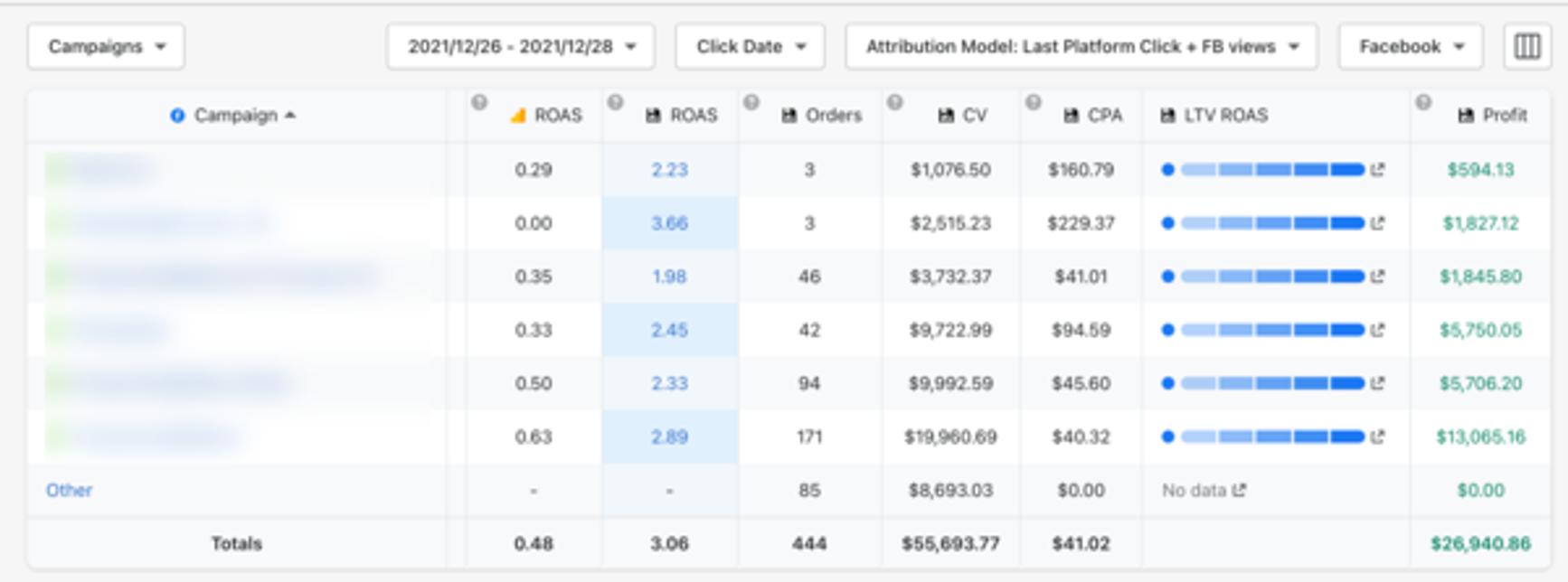Open LTV ROAS external link in $13,065.16 row
This screenshot has height=582, width=1568.
[1377, 436]
